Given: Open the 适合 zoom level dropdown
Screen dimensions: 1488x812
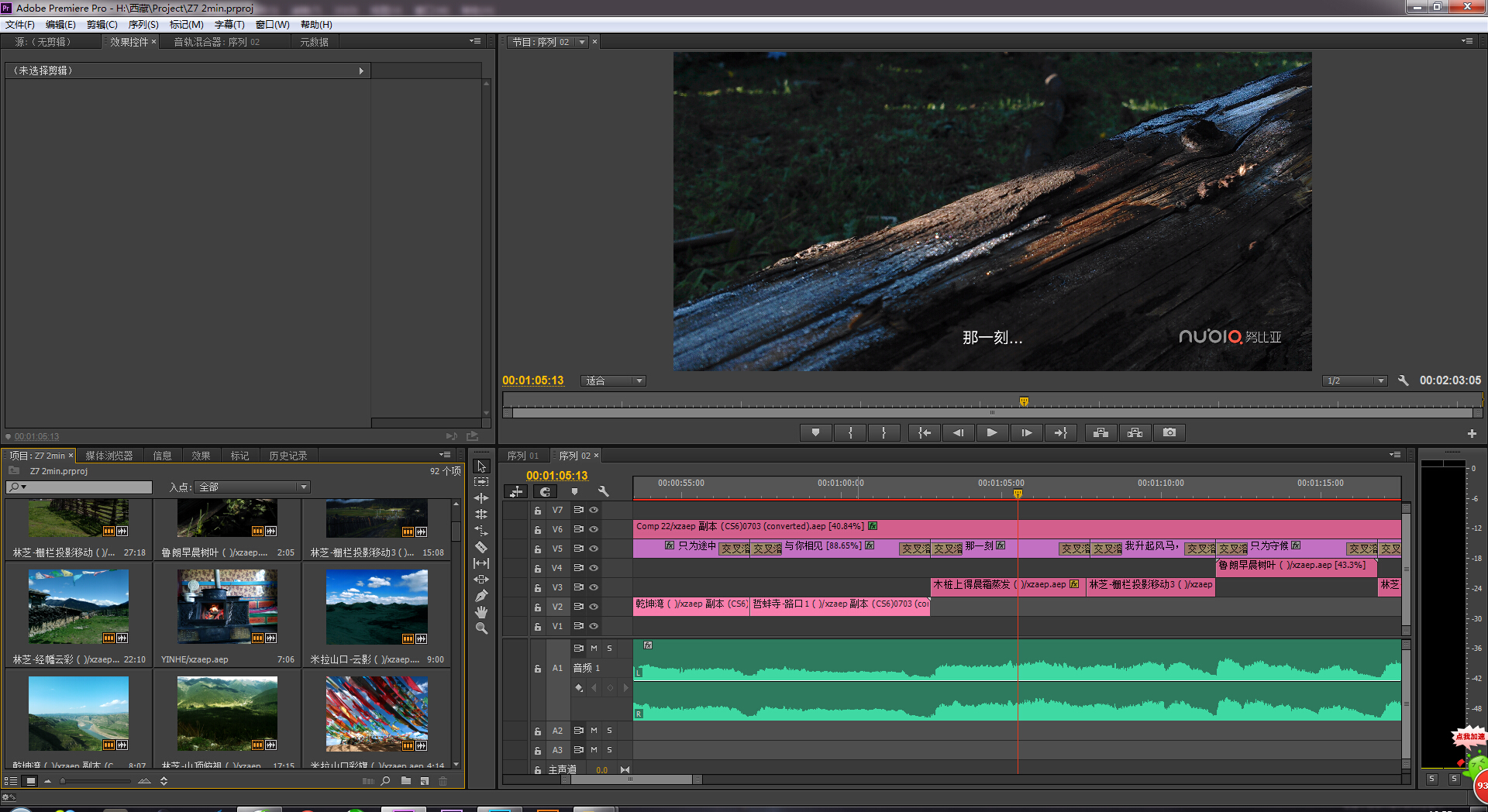Looking at the screenshot, I should pyautogui.click(x=614, y=380).
